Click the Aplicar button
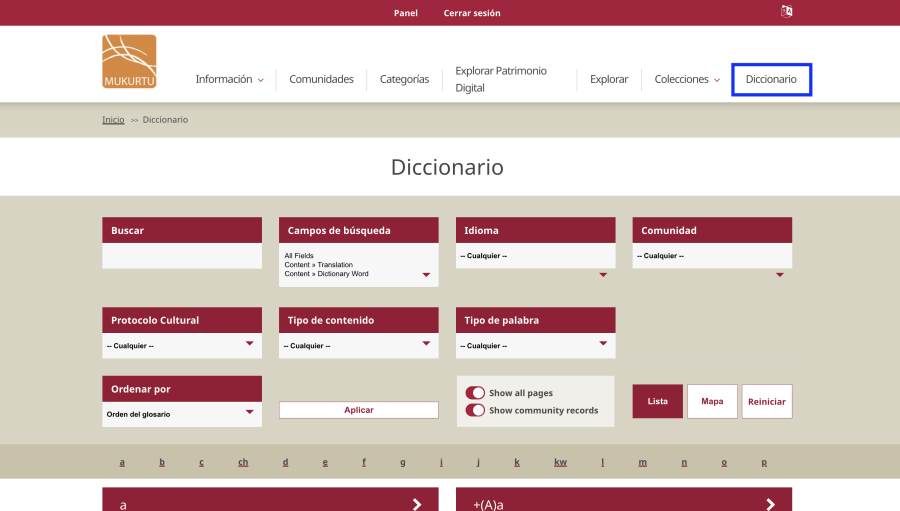Viewport: 900px width, 511px height. point(359,410)
